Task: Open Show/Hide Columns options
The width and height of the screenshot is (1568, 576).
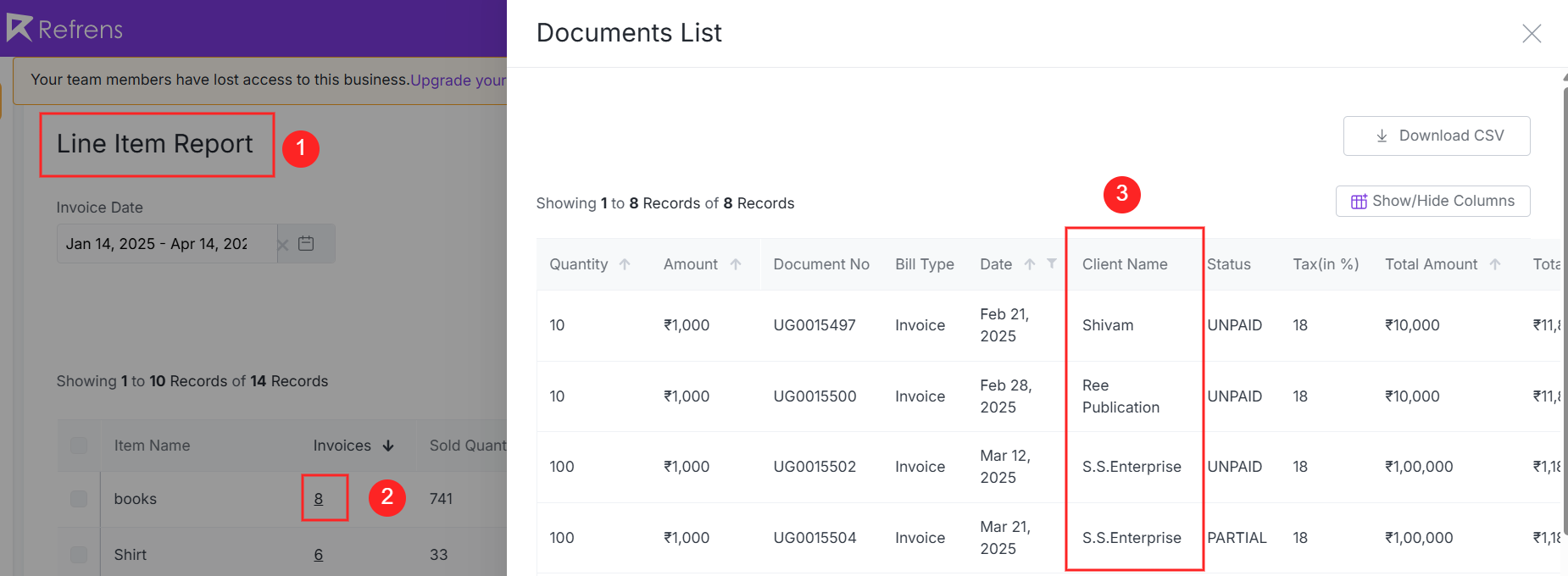Action: point(1432,201)
